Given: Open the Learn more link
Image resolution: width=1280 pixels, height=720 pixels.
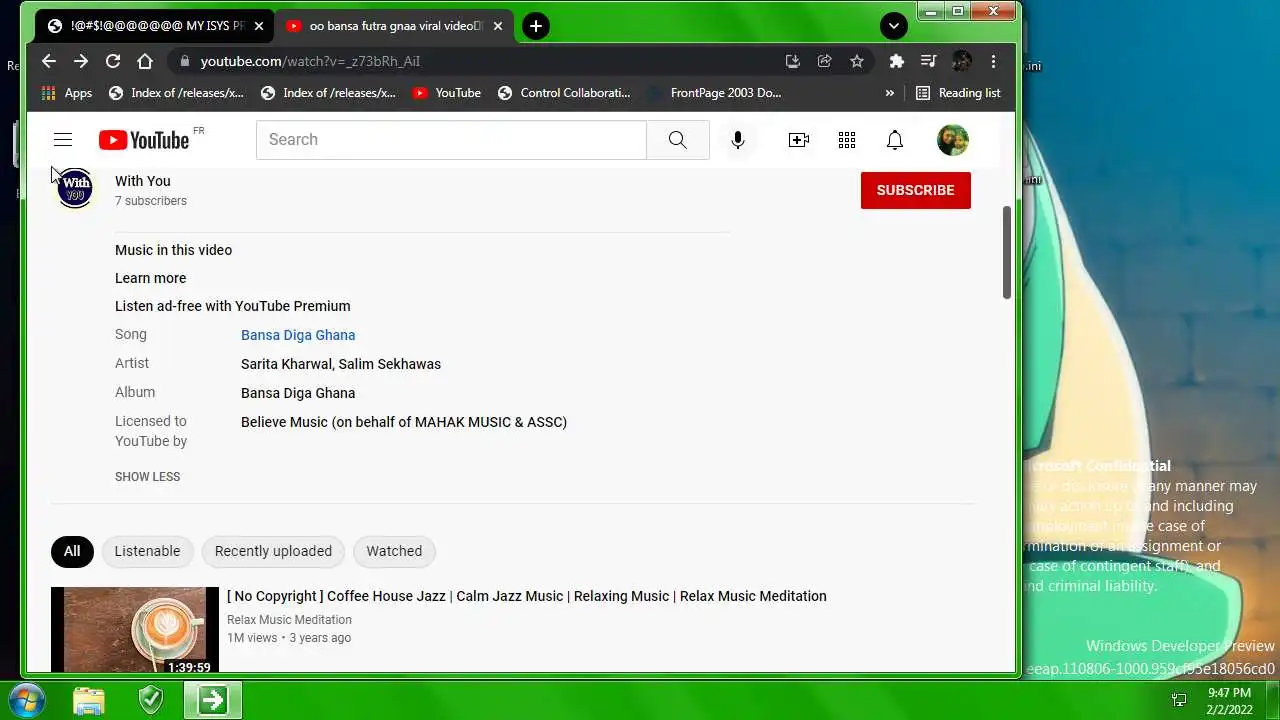Looking at the screenshot, I should [151, 278].
